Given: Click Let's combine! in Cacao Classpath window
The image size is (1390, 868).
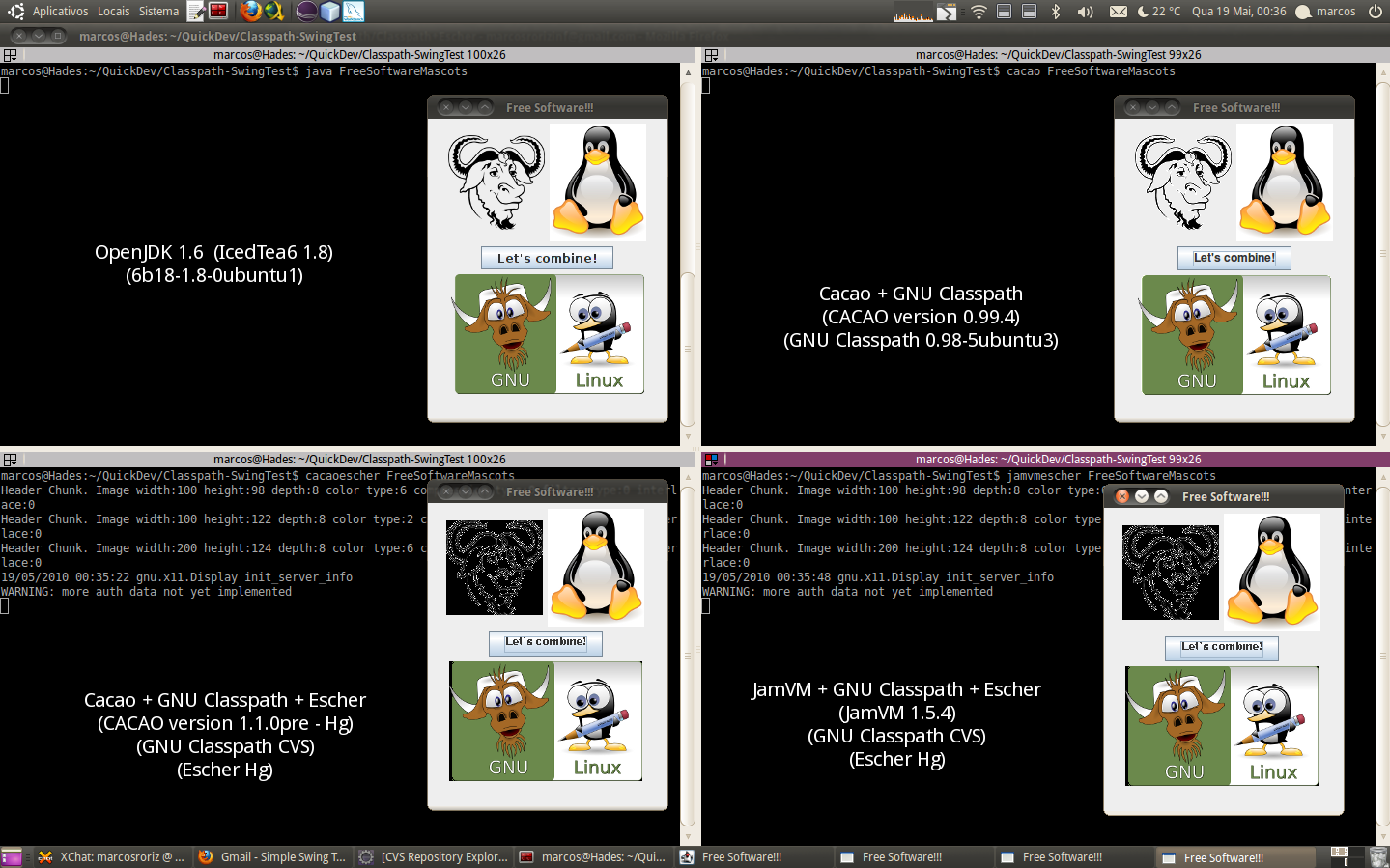Looking at the screenshot, I should coord(1234,258).
